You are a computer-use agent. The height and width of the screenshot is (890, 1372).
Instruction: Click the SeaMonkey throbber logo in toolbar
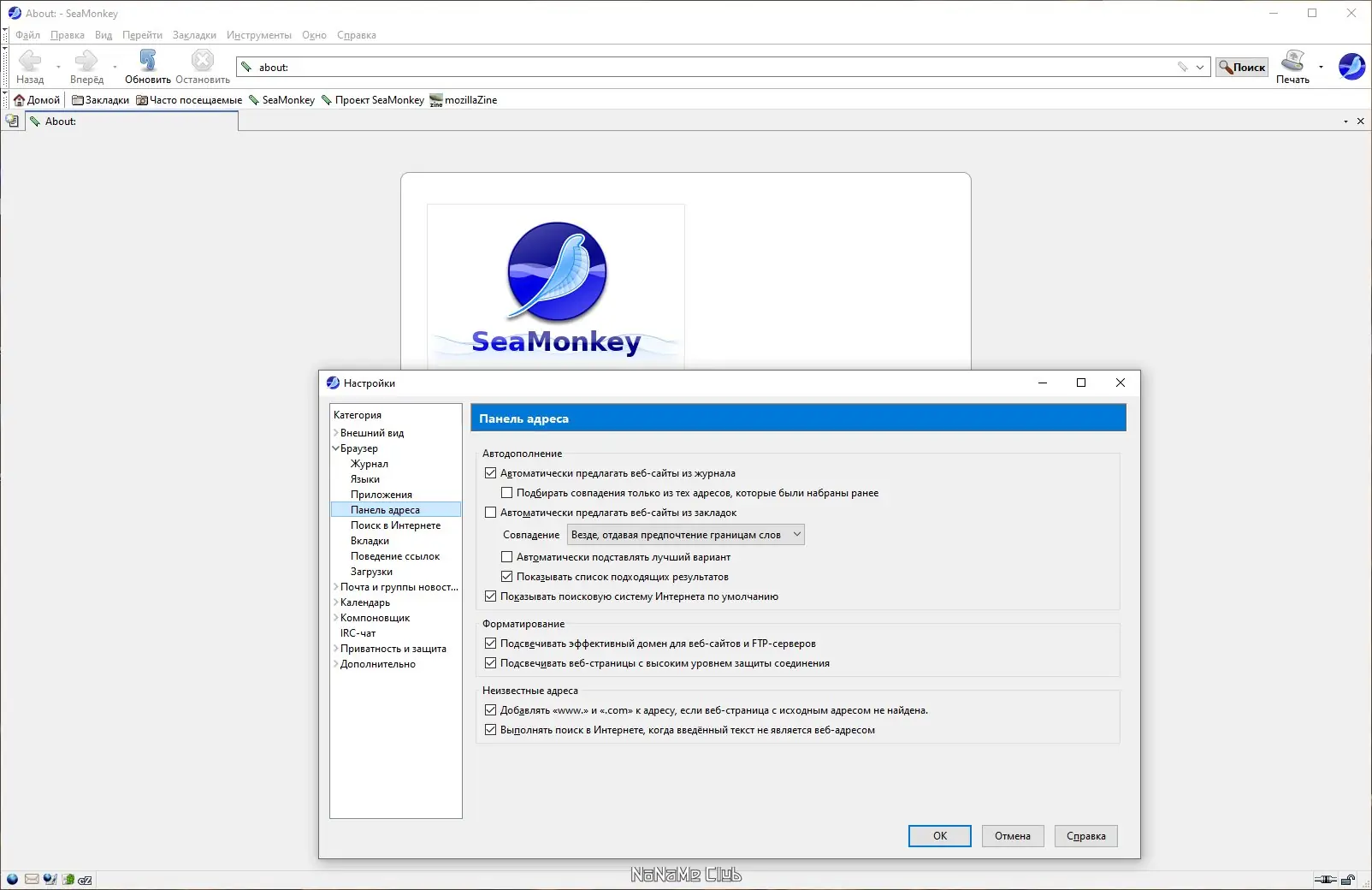click(1351, 67)
